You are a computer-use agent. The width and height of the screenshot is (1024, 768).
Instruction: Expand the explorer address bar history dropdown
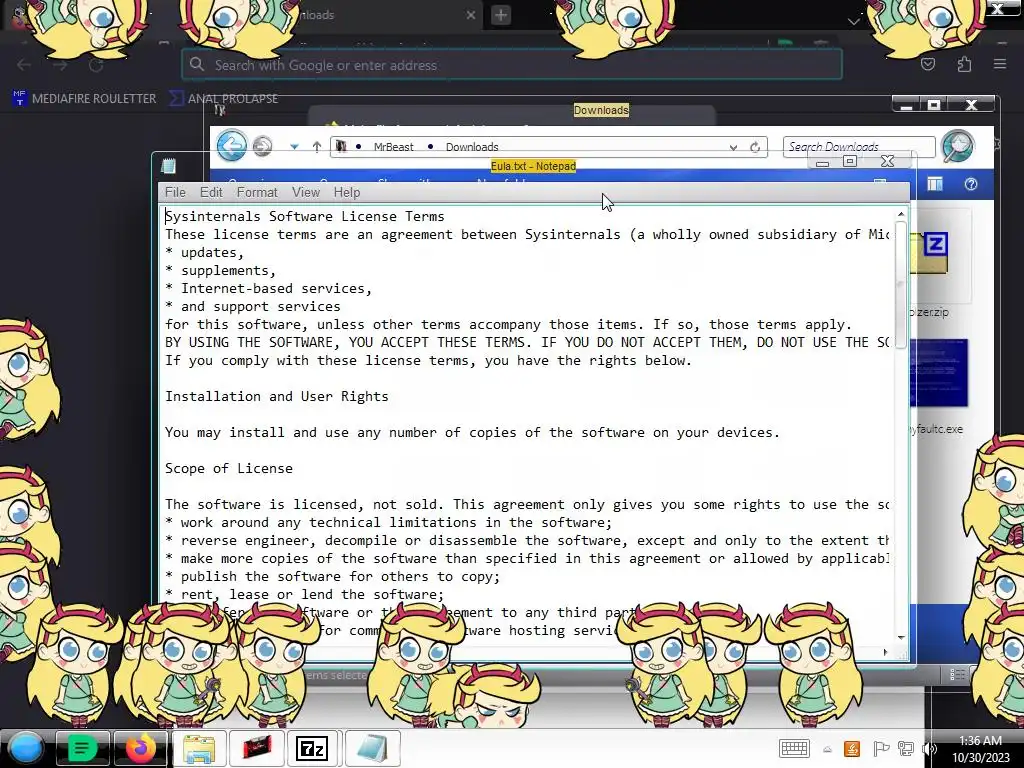(x=733, y=148)
